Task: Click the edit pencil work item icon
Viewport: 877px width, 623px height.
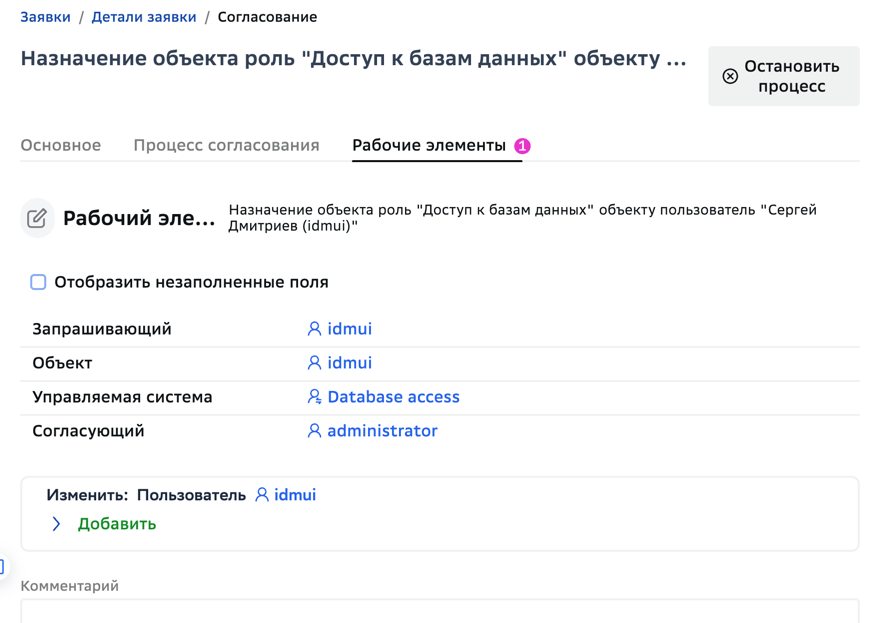Action: (37, 218)
